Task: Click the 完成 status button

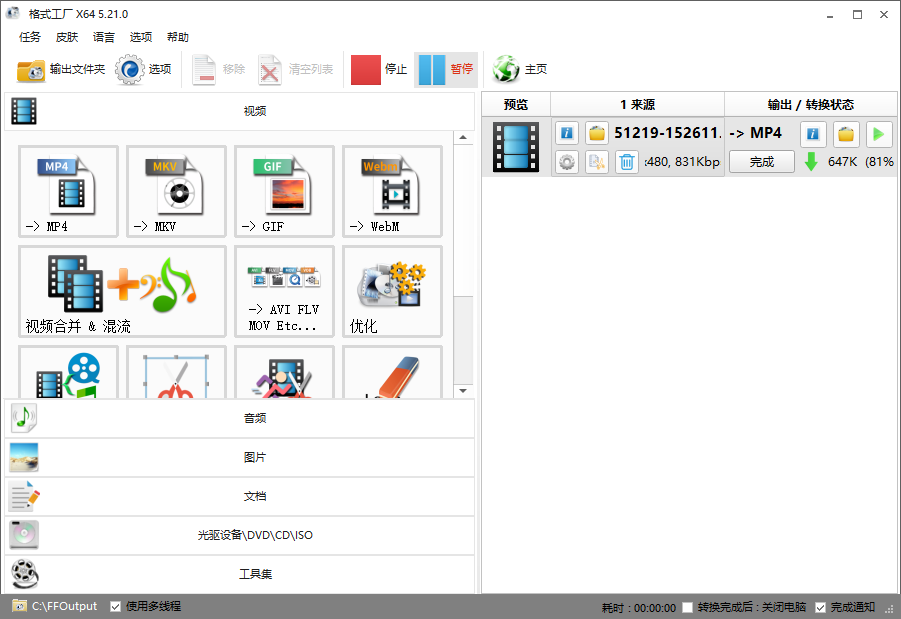Action: coord(762,162)
